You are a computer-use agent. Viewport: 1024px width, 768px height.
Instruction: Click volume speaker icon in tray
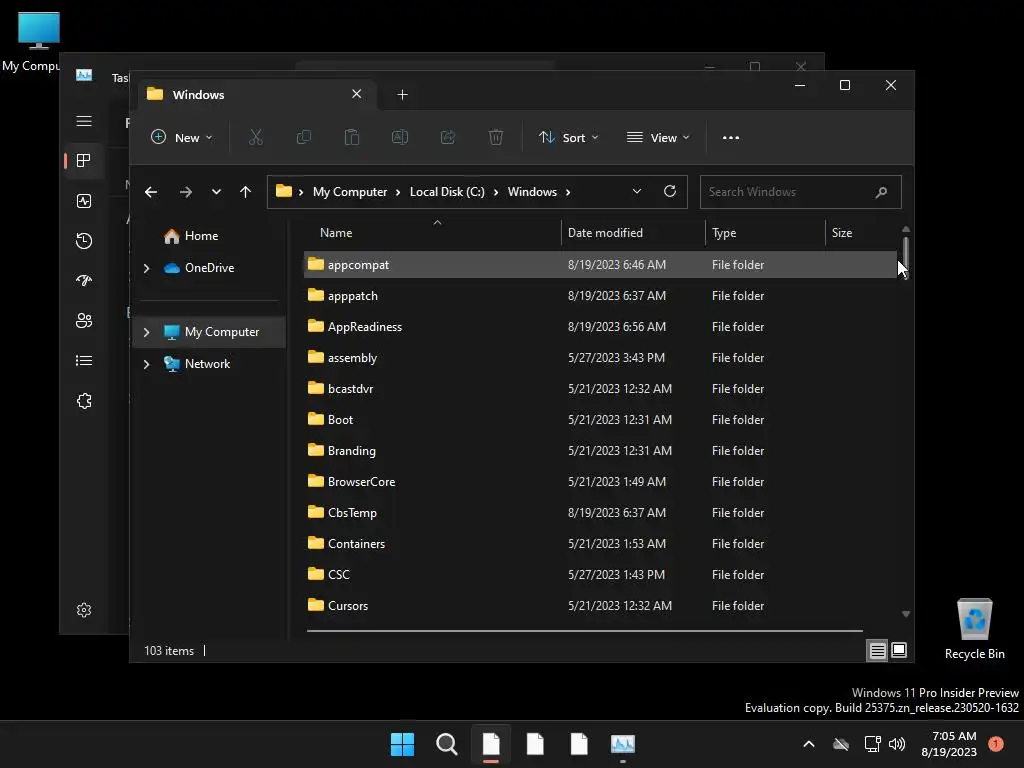(x=897, y=744)
